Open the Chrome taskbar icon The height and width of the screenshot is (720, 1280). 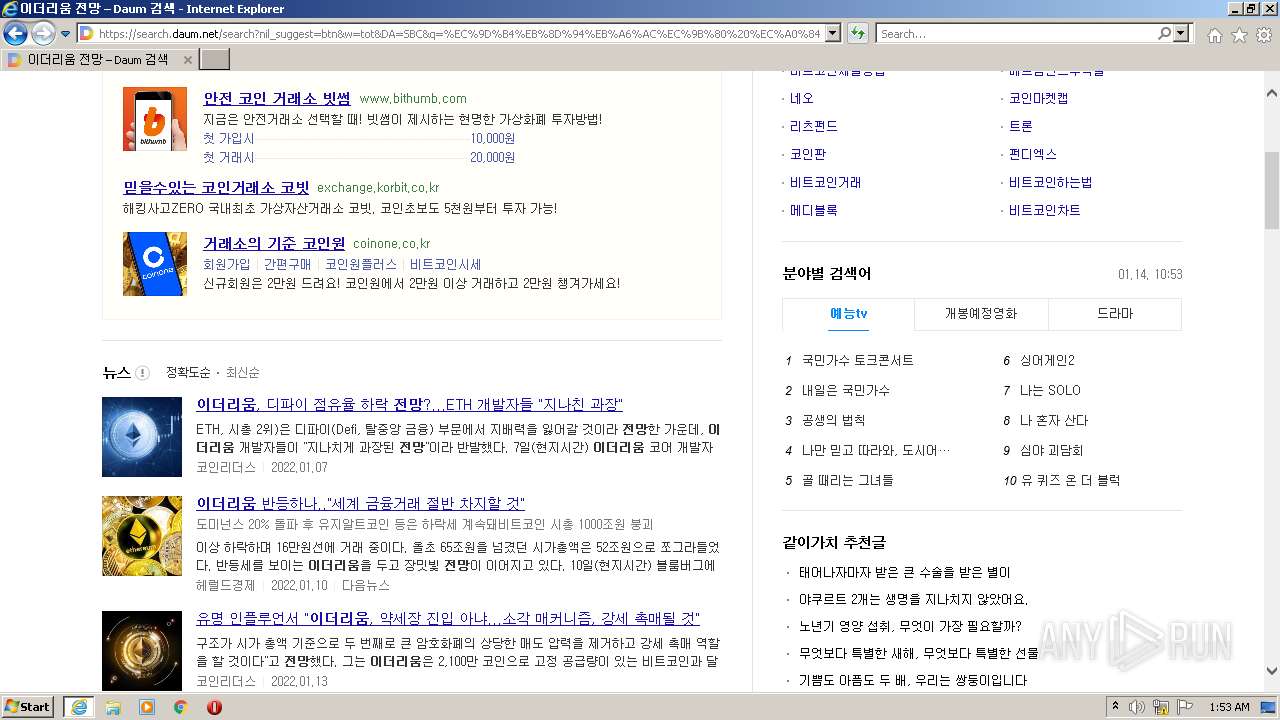click(180, 707)
